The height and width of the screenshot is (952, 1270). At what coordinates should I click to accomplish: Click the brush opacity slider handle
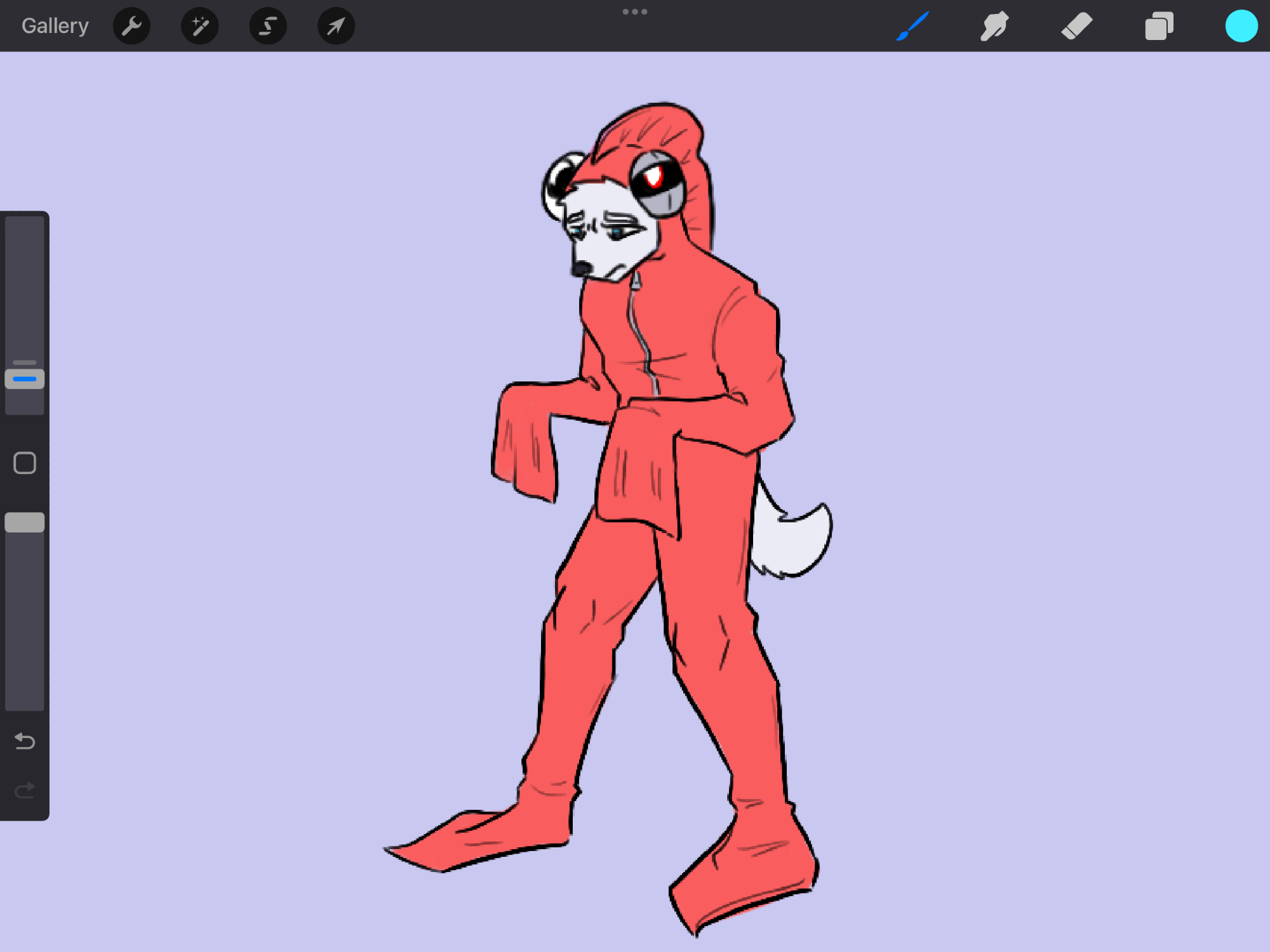click(x=25, y=522)
